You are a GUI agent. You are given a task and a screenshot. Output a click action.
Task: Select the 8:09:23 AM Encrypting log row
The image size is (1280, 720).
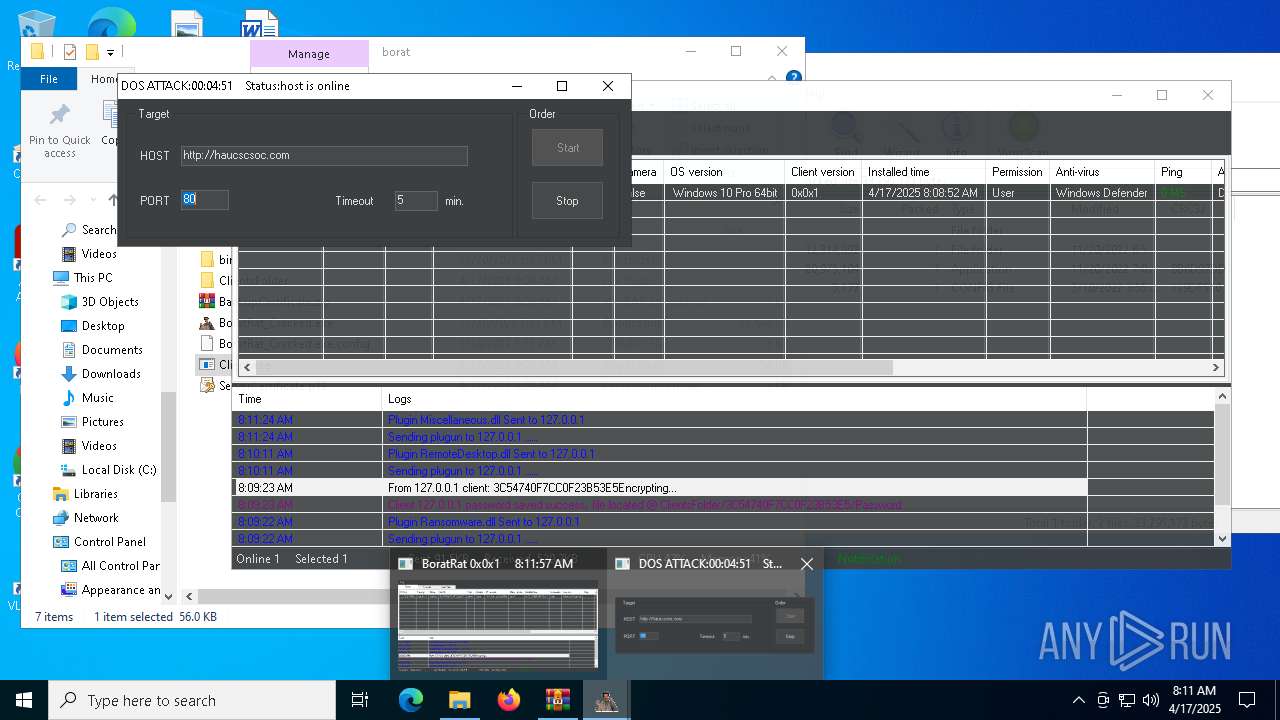coord(660,488)
